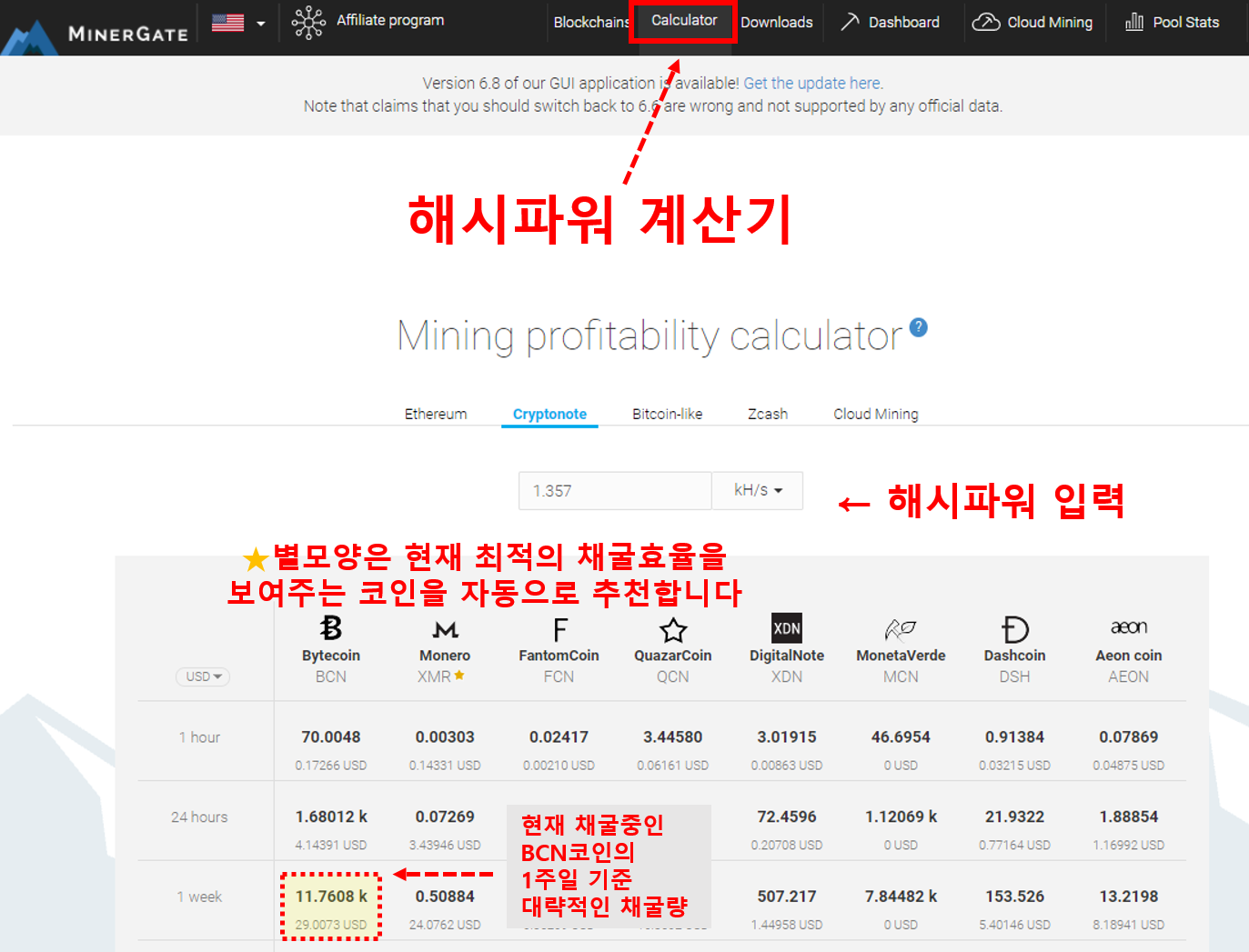
Task: Open the language dropdown arrow
Action: click(261, 24)
